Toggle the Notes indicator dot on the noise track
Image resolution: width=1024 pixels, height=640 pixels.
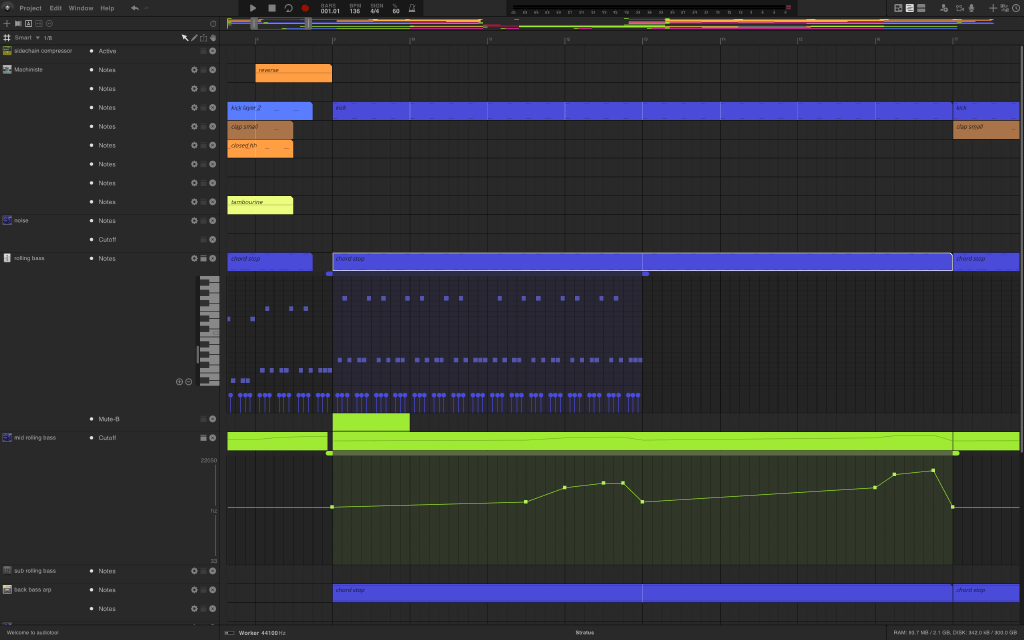pyautogui.click(x=93, y=220)
